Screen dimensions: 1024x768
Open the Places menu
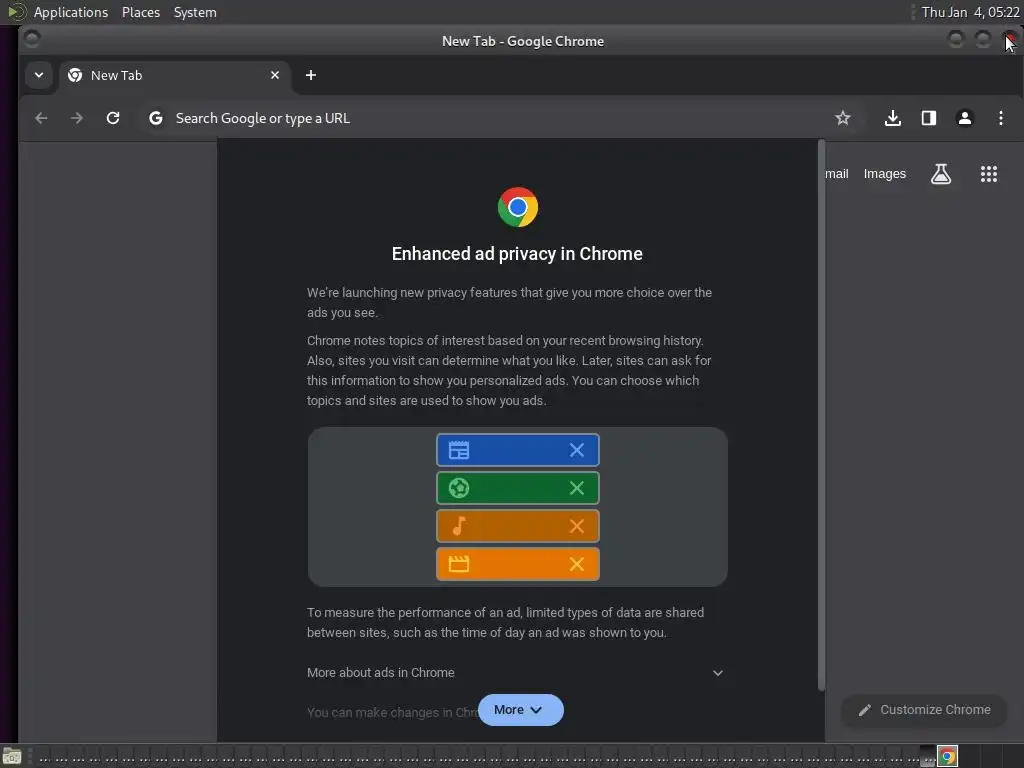140,12
